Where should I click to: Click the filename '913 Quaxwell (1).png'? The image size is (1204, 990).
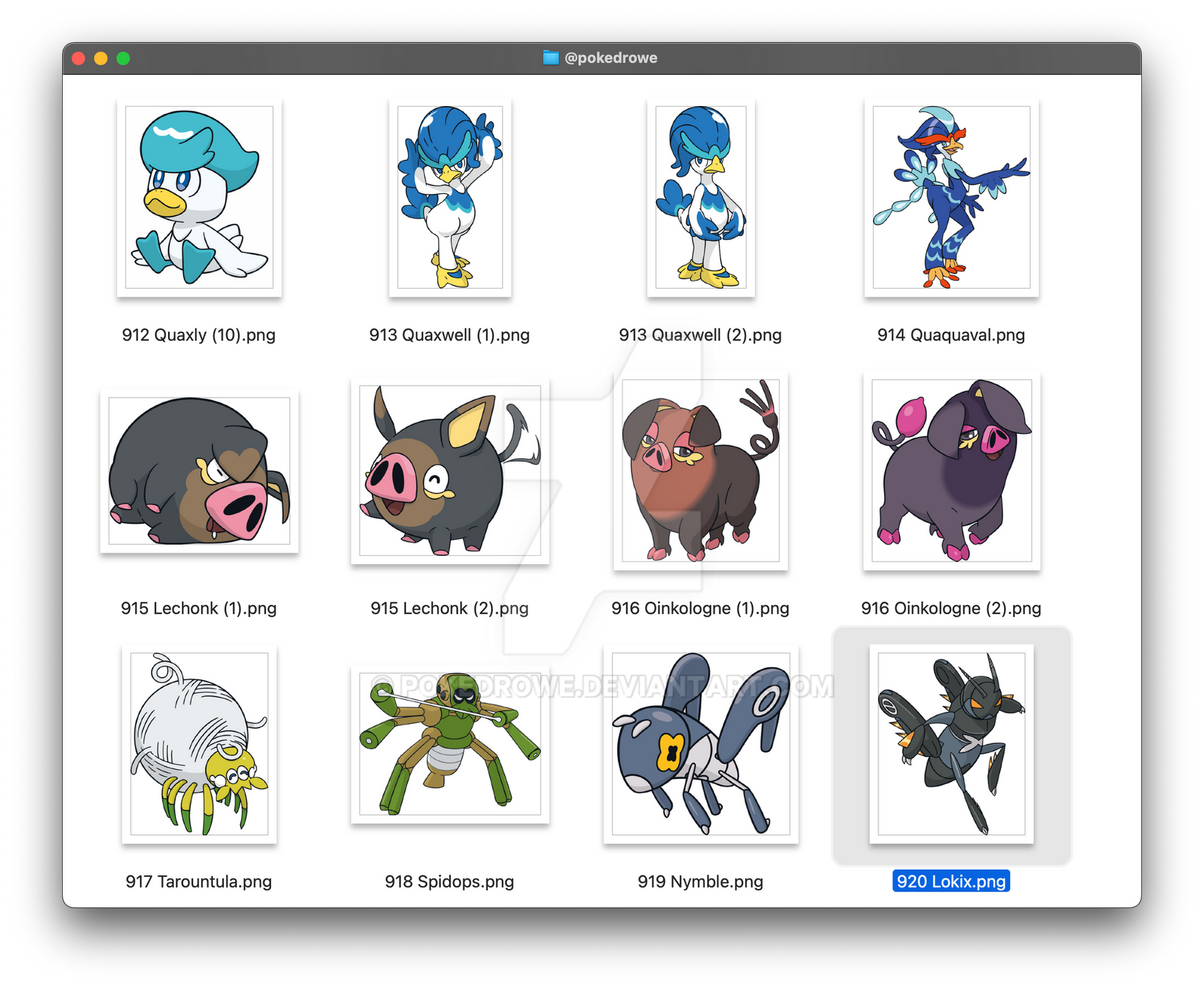450,335
